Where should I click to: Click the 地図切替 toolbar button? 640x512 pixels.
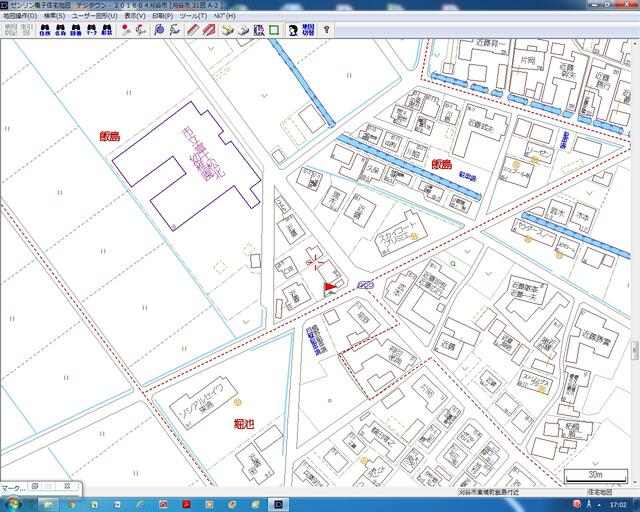309,30
